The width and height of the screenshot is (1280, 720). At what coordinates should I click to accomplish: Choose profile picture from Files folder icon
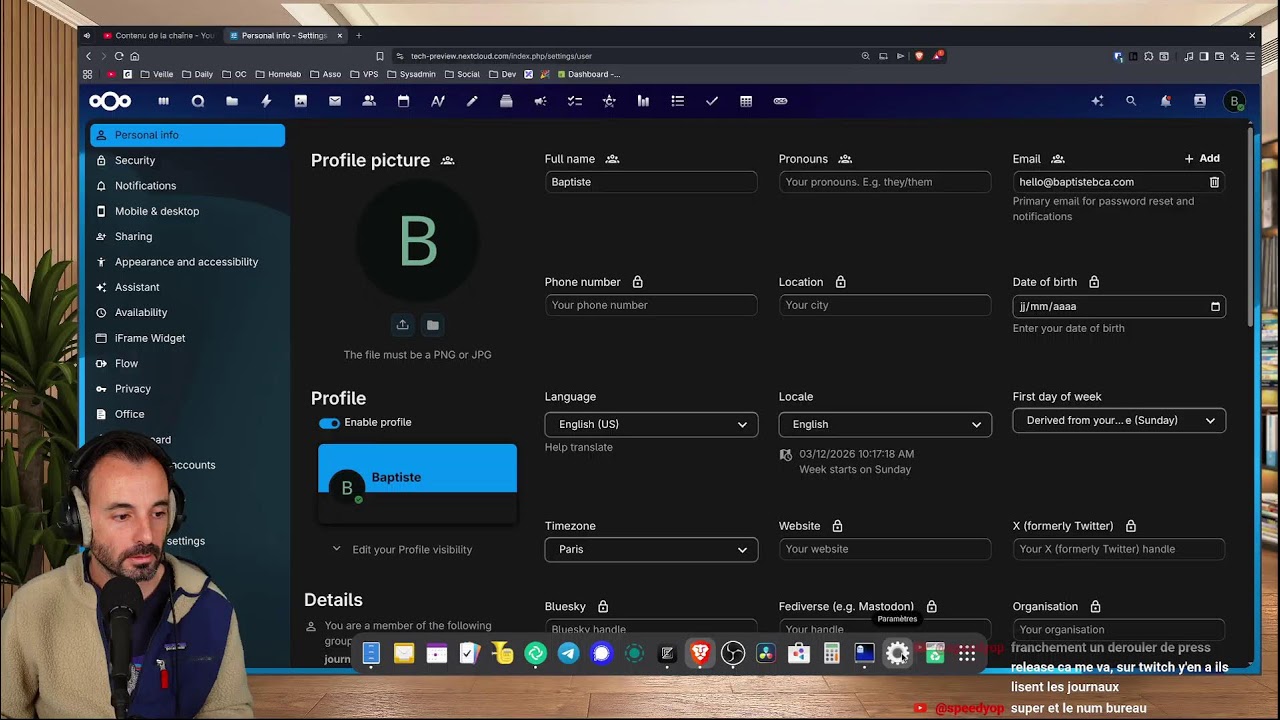click(x=433, y=325)
